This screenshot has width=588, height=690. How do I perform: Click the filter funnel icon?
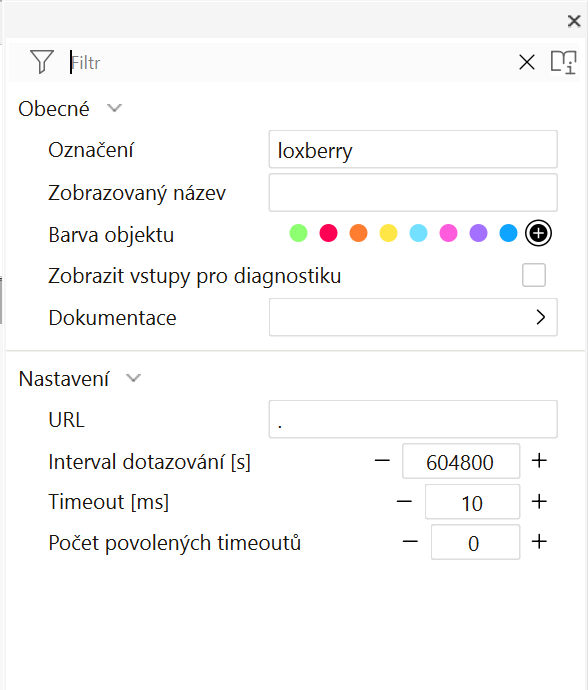coord(42,62)
